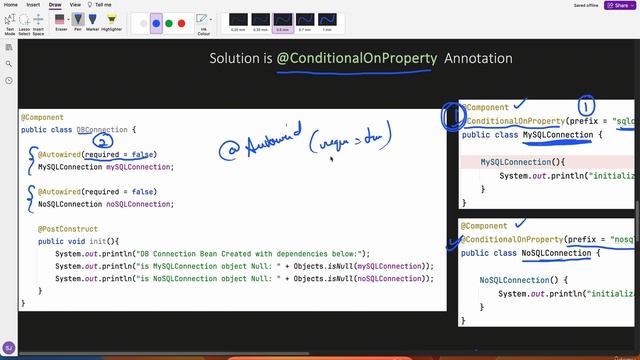Click the @PostConstruct annotation text
Viewport: 640px width, 360px height.
click(68, 229)
